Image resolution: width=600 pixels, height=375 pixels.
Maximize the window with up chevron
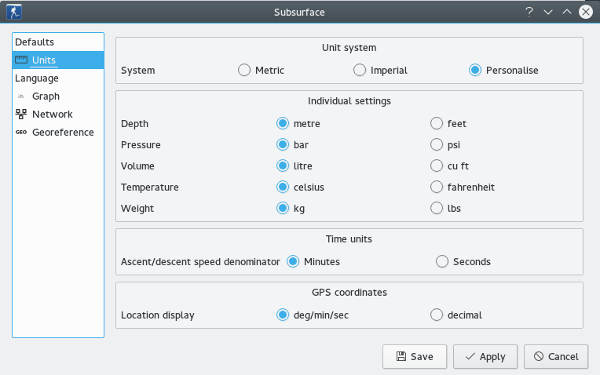pyautogui.click(x=567, y=12)
